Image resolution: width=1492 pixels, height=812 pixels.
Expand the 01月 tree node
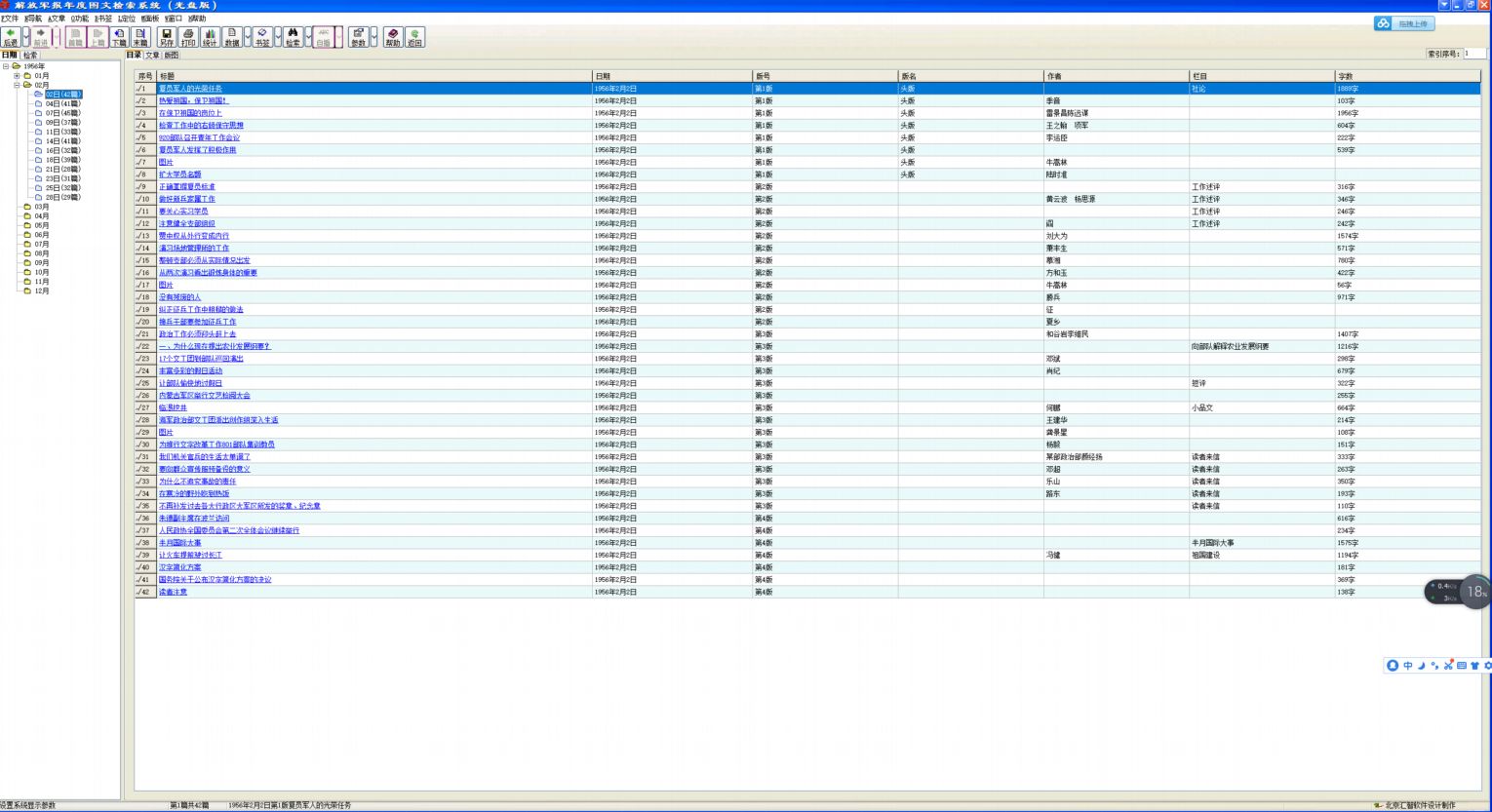(17, 76)
